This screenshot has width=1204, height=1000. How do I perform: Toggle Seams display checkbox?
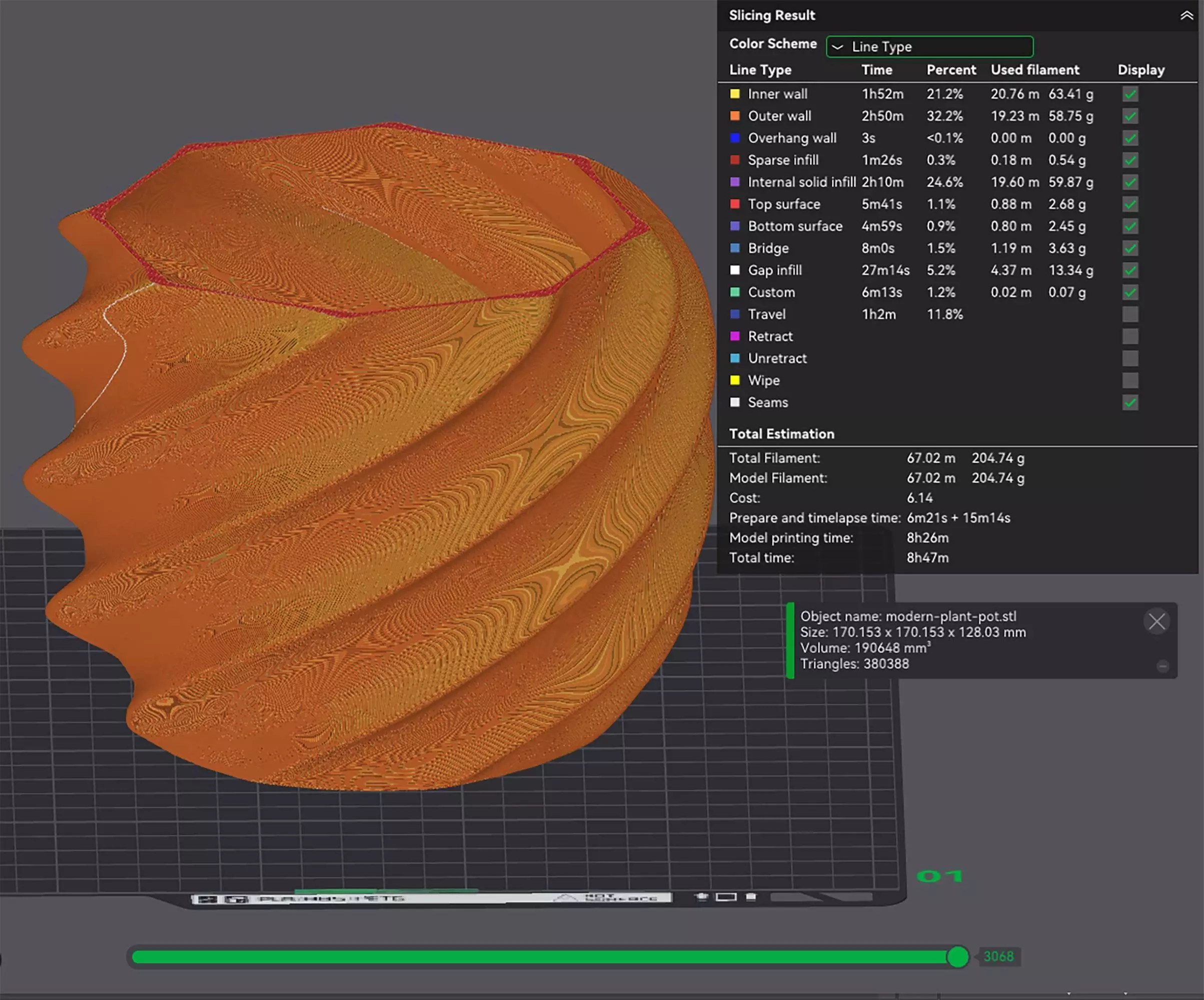point(1130,403)
